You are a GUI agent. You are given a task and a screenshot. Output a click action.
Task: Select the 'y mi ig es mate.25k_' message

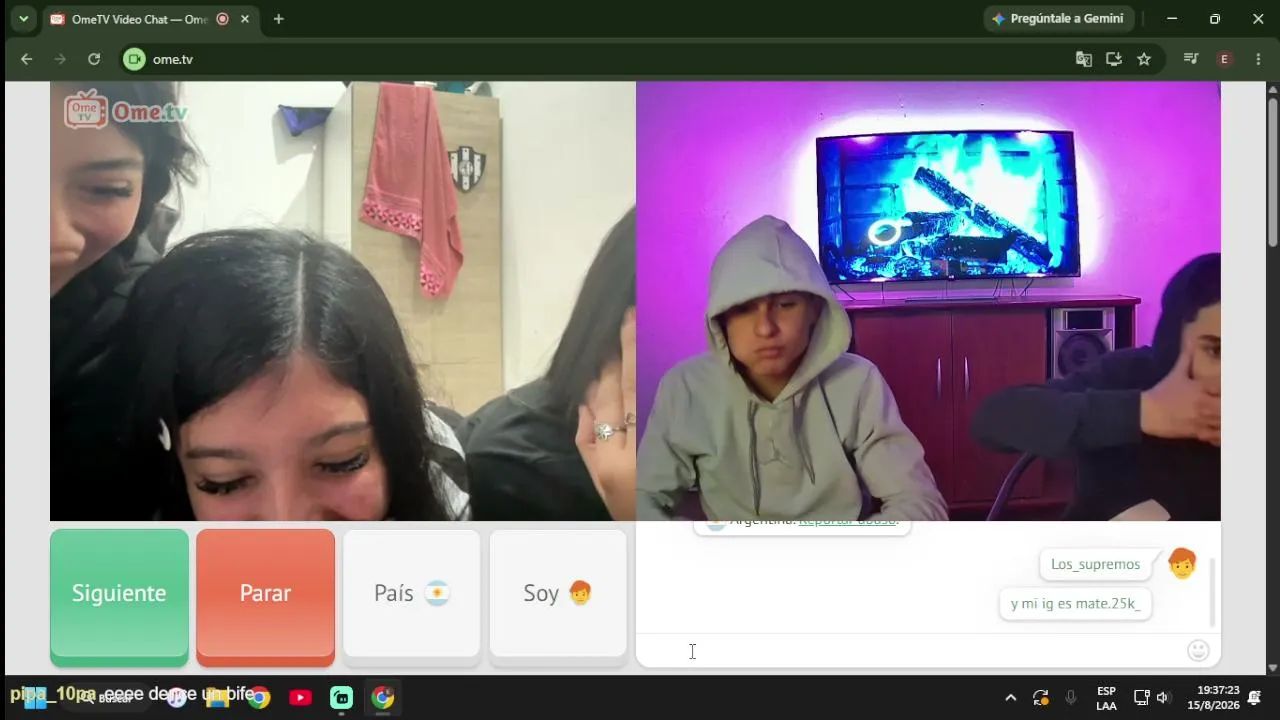point(1075,604)
